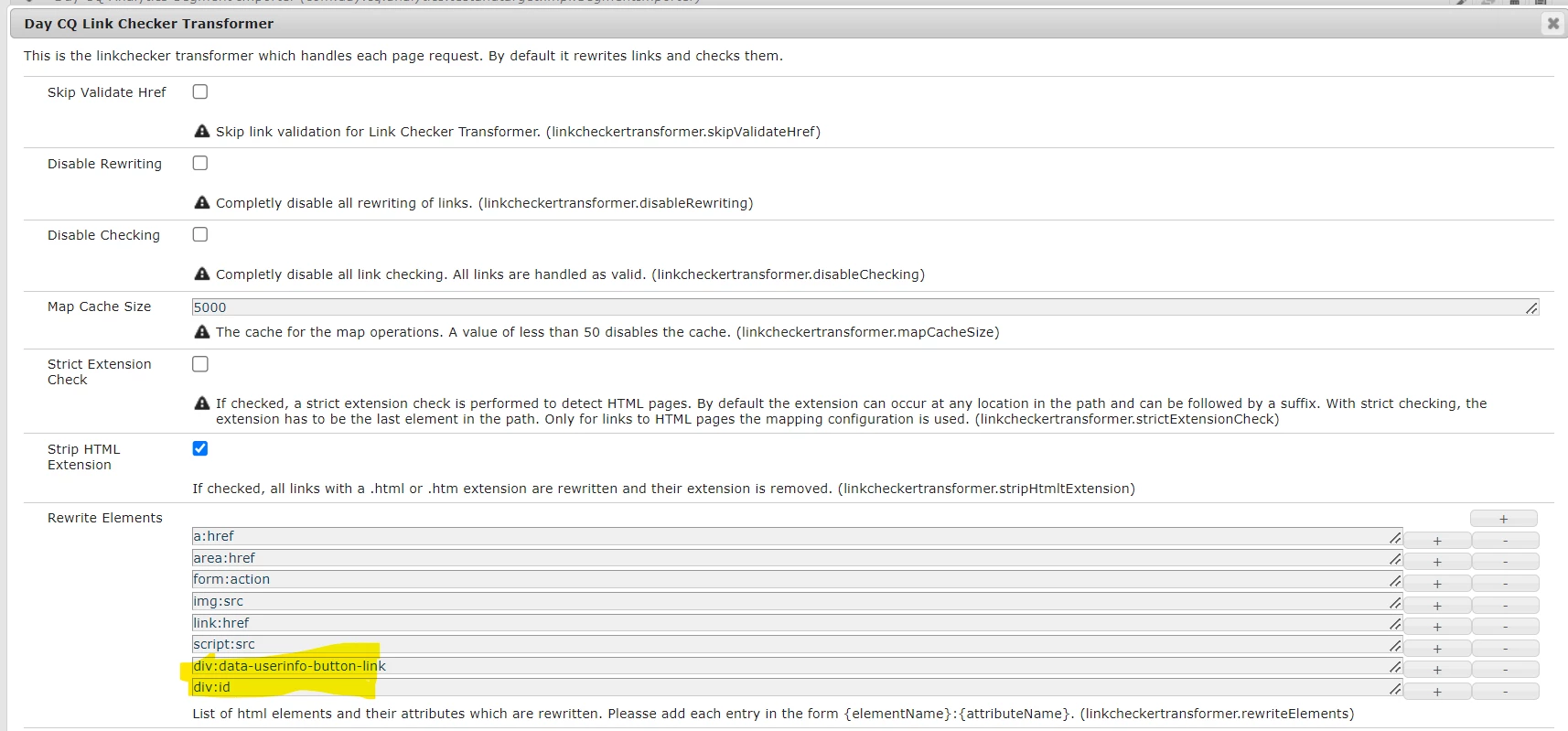Click the div:id field resize grip

pyautogui.click(x=1395, y=689)
